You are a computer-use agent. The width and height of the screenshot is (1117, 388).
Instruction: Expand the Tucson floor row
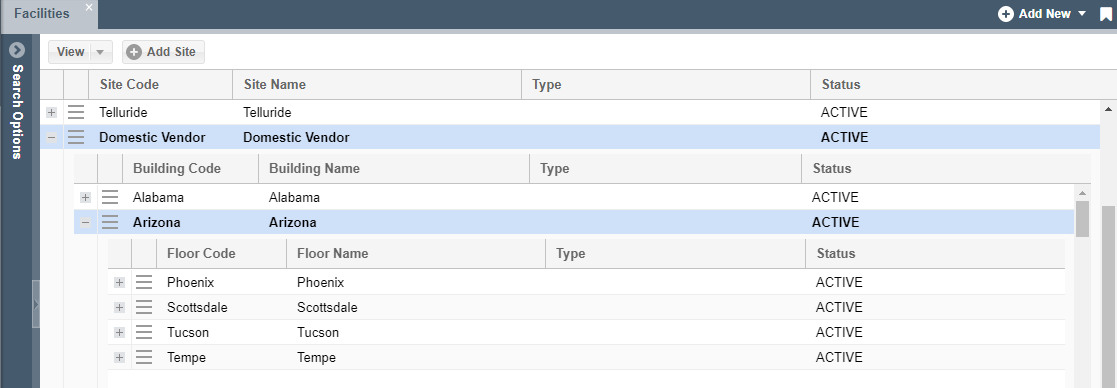(119, 332)
